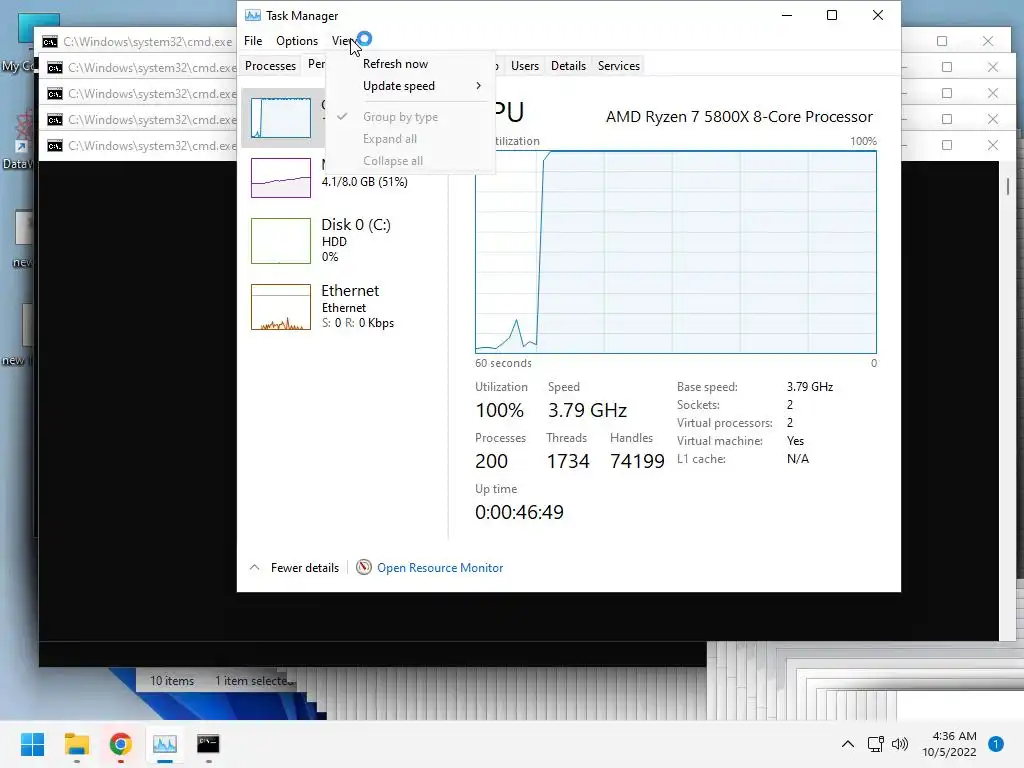Open the clock showing 4:36 AM
1024x768 pixels.
949,744
